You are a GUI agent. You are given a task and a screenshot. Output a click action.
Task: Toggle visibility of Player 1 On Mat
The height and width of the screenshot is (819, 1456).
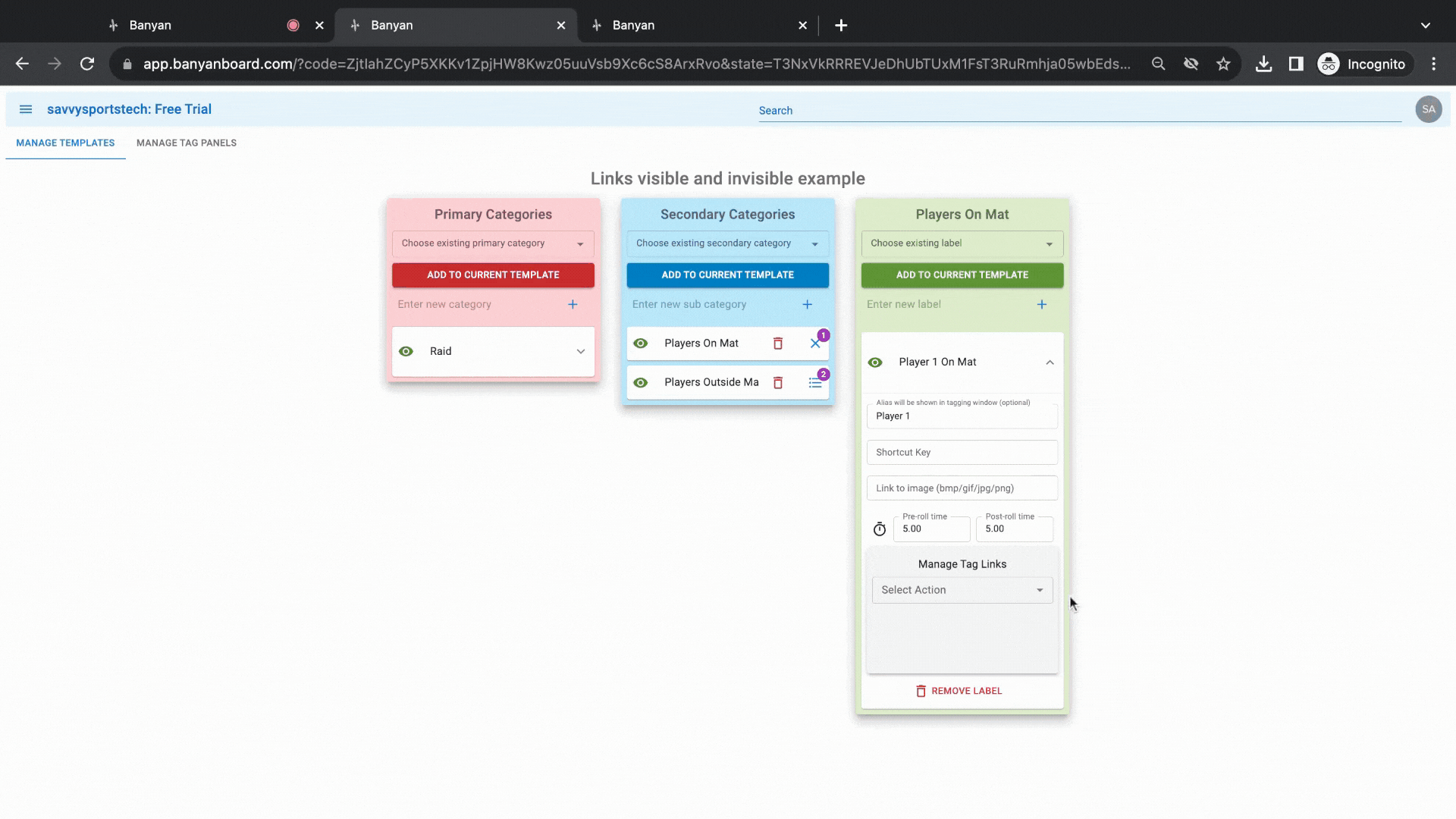pyautogui.click(x=874, y=362)
